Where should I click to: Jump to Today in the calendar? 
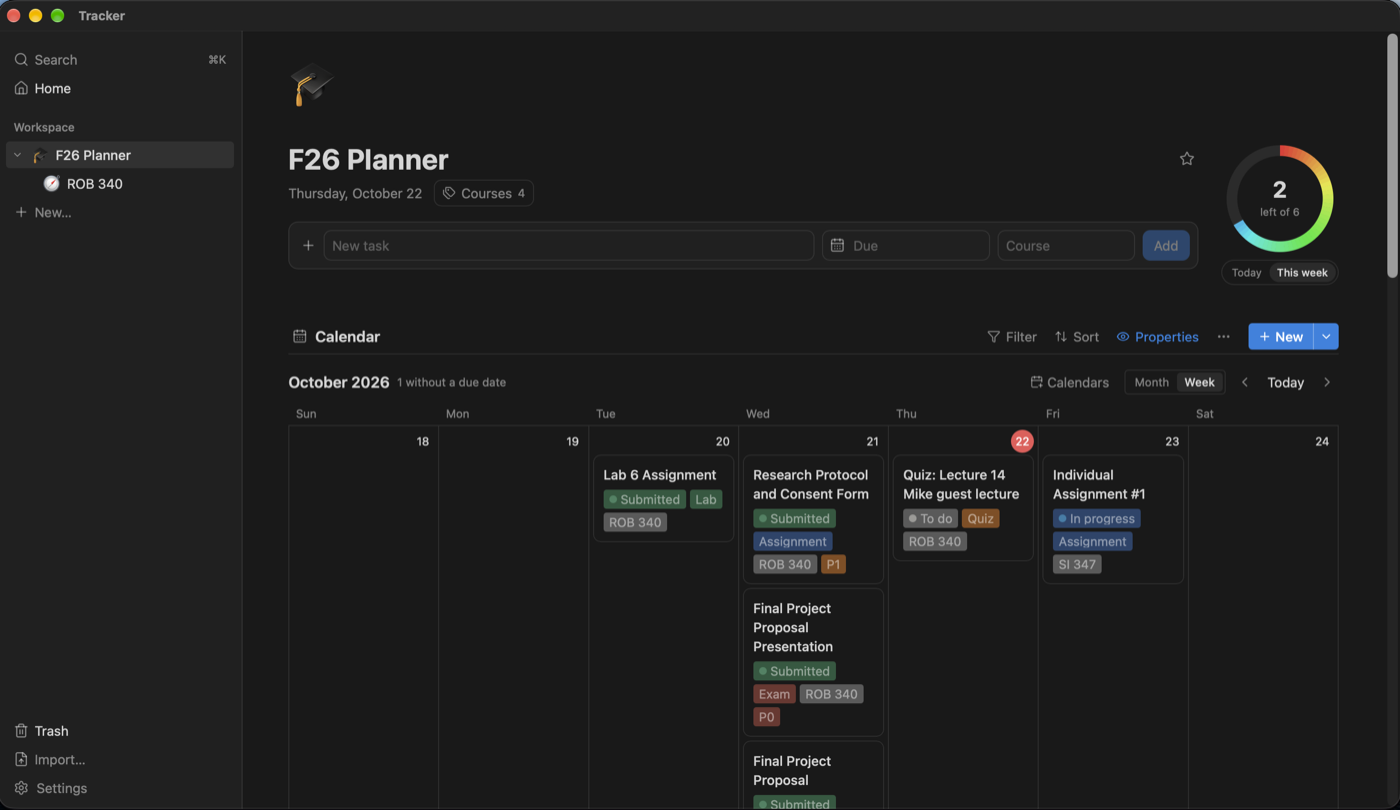1285,383
